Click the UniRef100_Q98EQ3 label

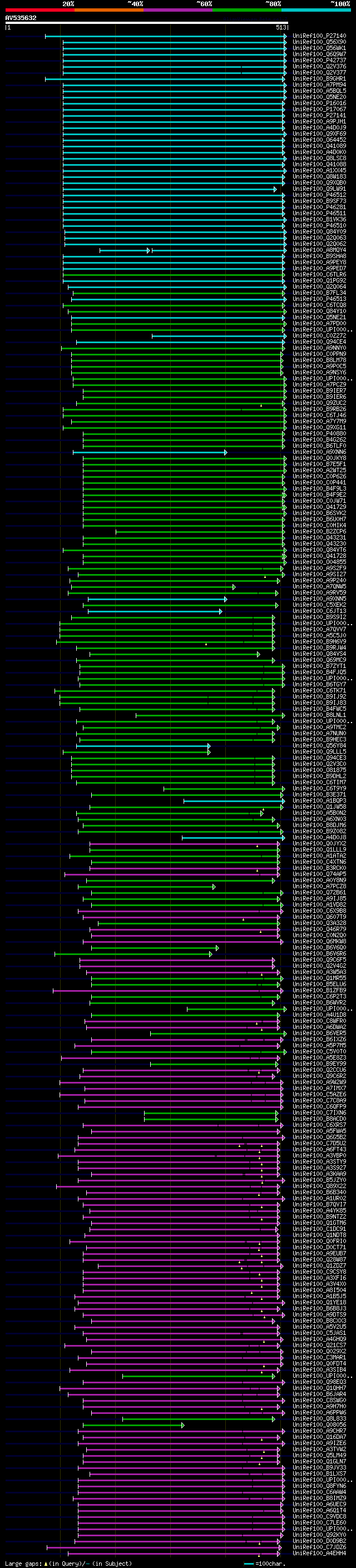(x=319, y=1382)
